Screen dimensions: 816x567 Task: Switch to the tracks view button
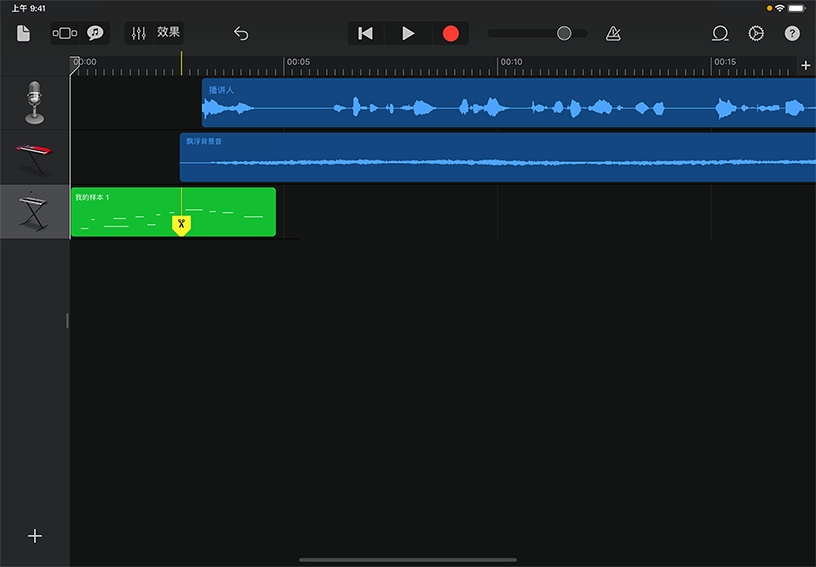tap(64, 33)
